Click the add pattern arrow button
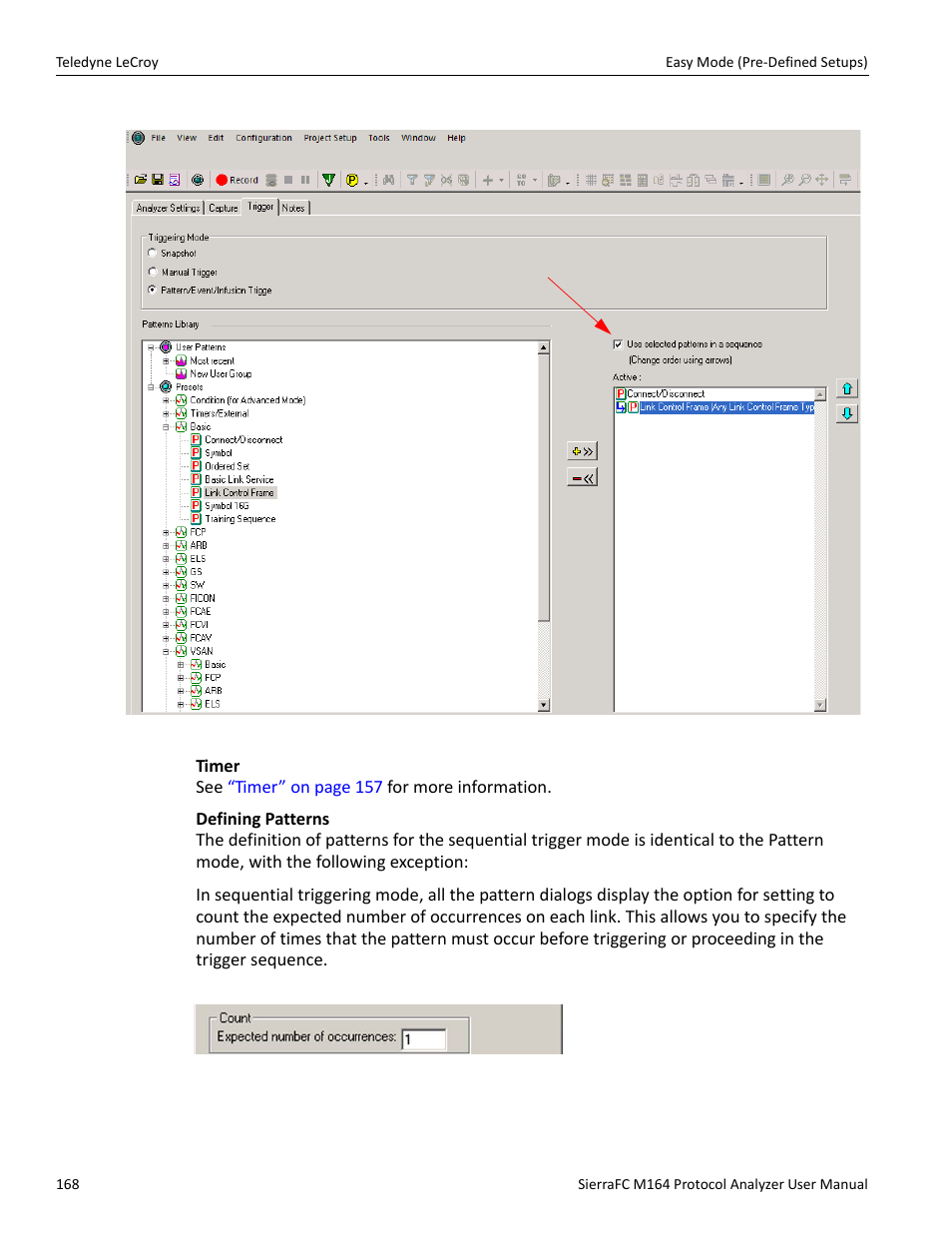The height and width of the screenshot is (1233, 952). click(x=583, y=451)
